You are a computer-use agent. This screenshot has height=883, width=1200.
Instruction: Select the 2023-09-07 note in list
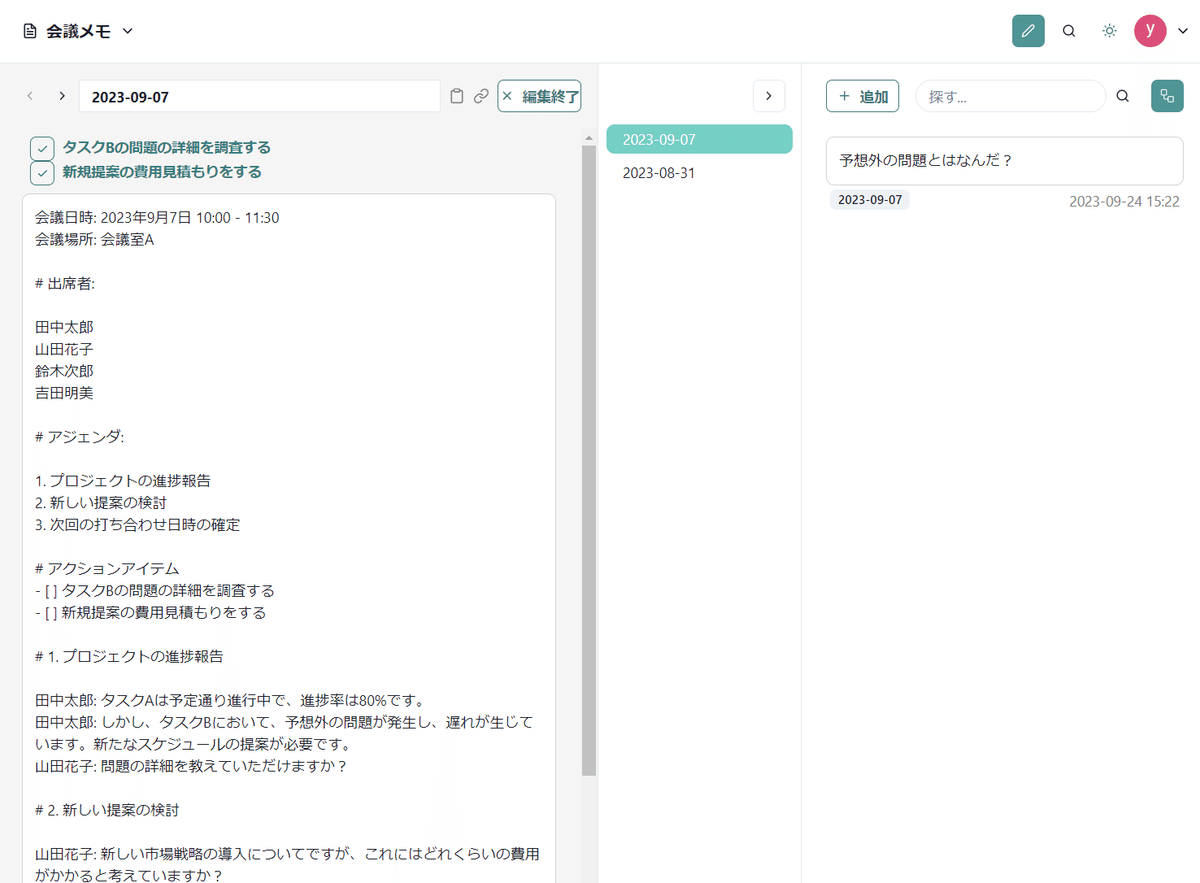pos(699,139)
